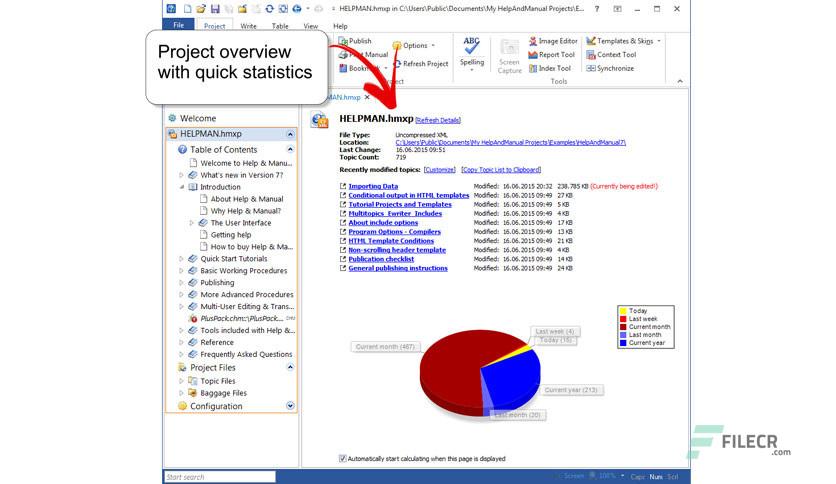Click the Start search input field
Image resolution: width=836 pixels, height=484 pixels.
[220, 477]
